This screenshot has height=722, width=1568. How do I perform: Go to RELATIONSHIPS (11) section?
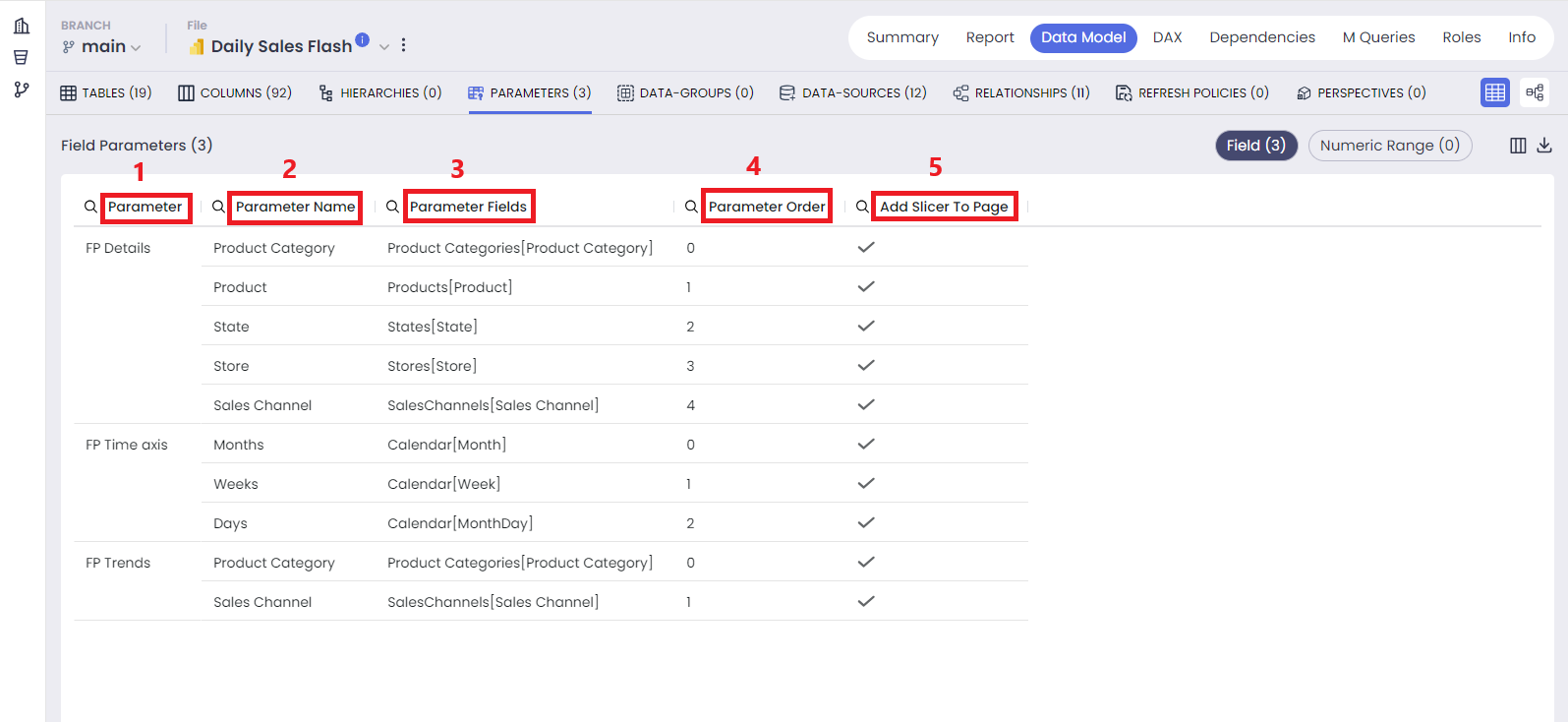point(1021,92)
